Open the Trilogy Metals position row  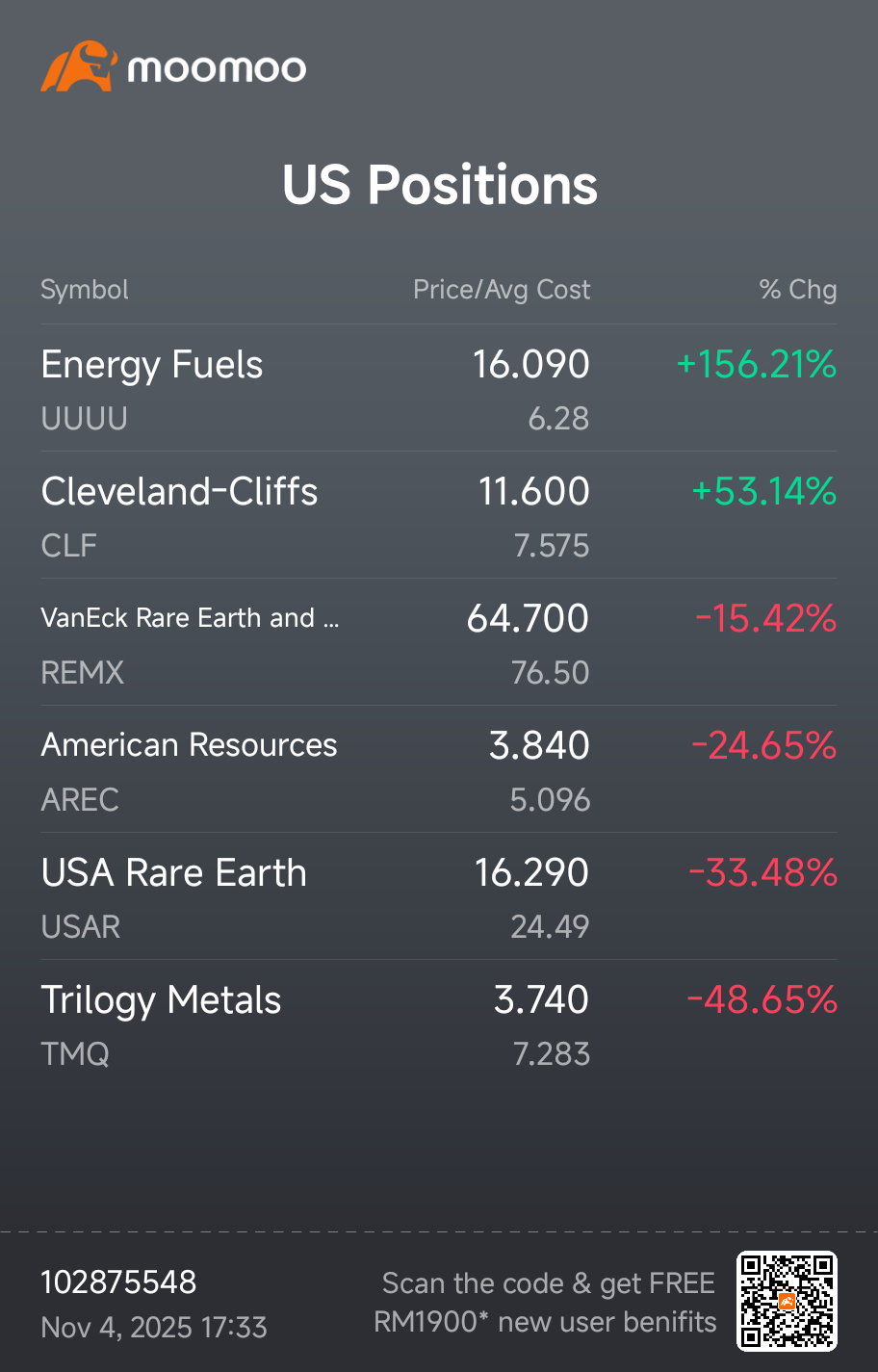click(439, 1023)
